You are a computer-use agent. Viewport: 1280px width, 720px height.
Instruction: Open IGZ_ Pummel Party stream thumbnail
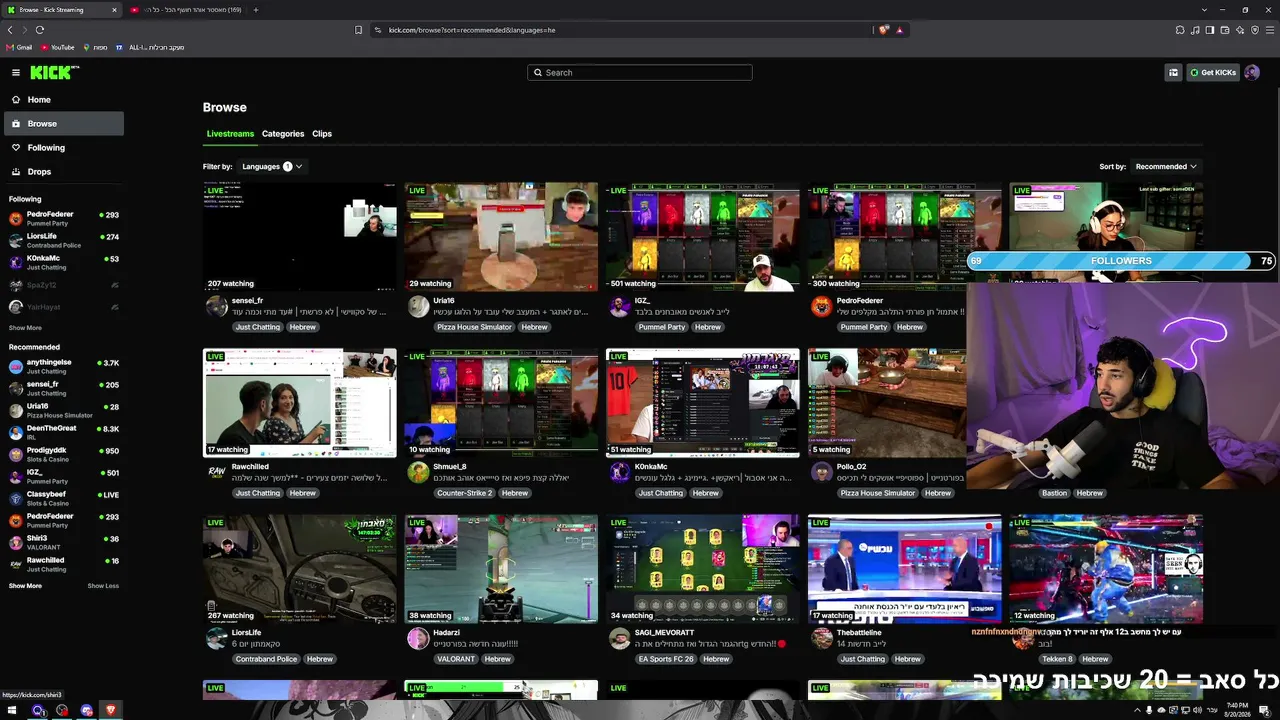click(703, 236)
